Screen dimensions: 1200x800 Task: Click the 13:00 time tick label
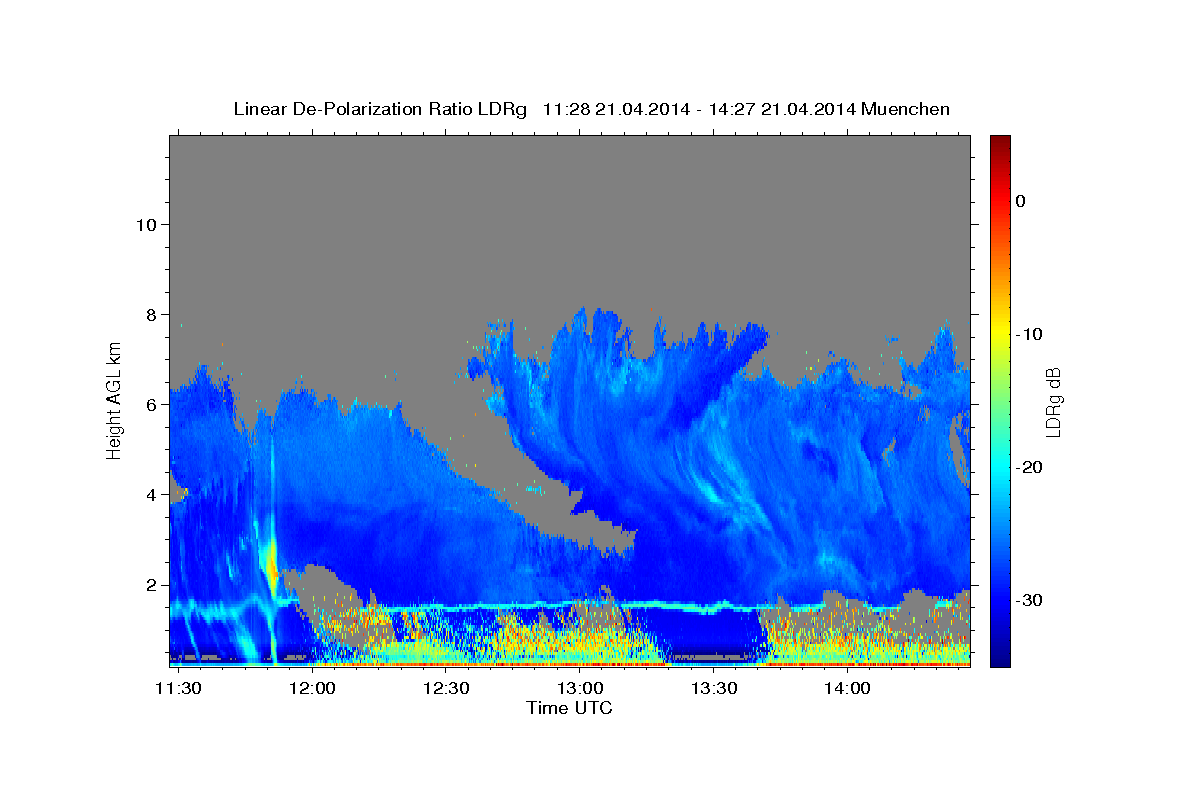click(580, 689)
